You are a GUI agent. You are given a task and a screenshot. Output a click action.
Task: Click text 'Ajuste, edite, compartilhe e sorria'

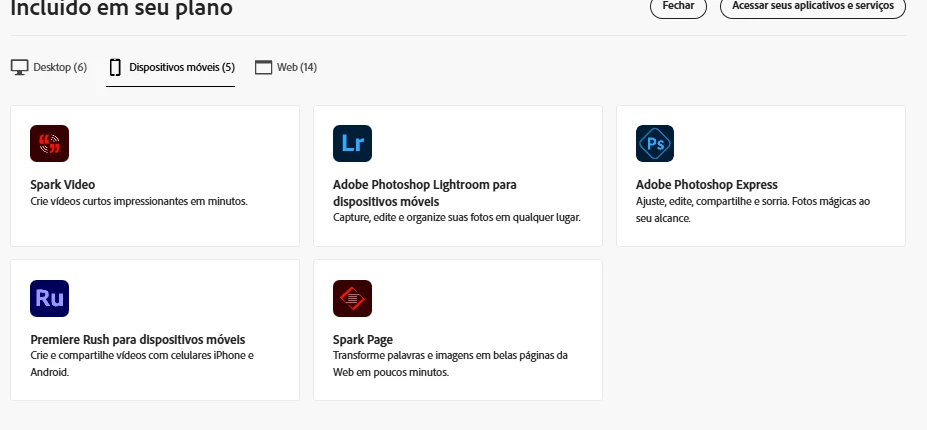point(712,201)
